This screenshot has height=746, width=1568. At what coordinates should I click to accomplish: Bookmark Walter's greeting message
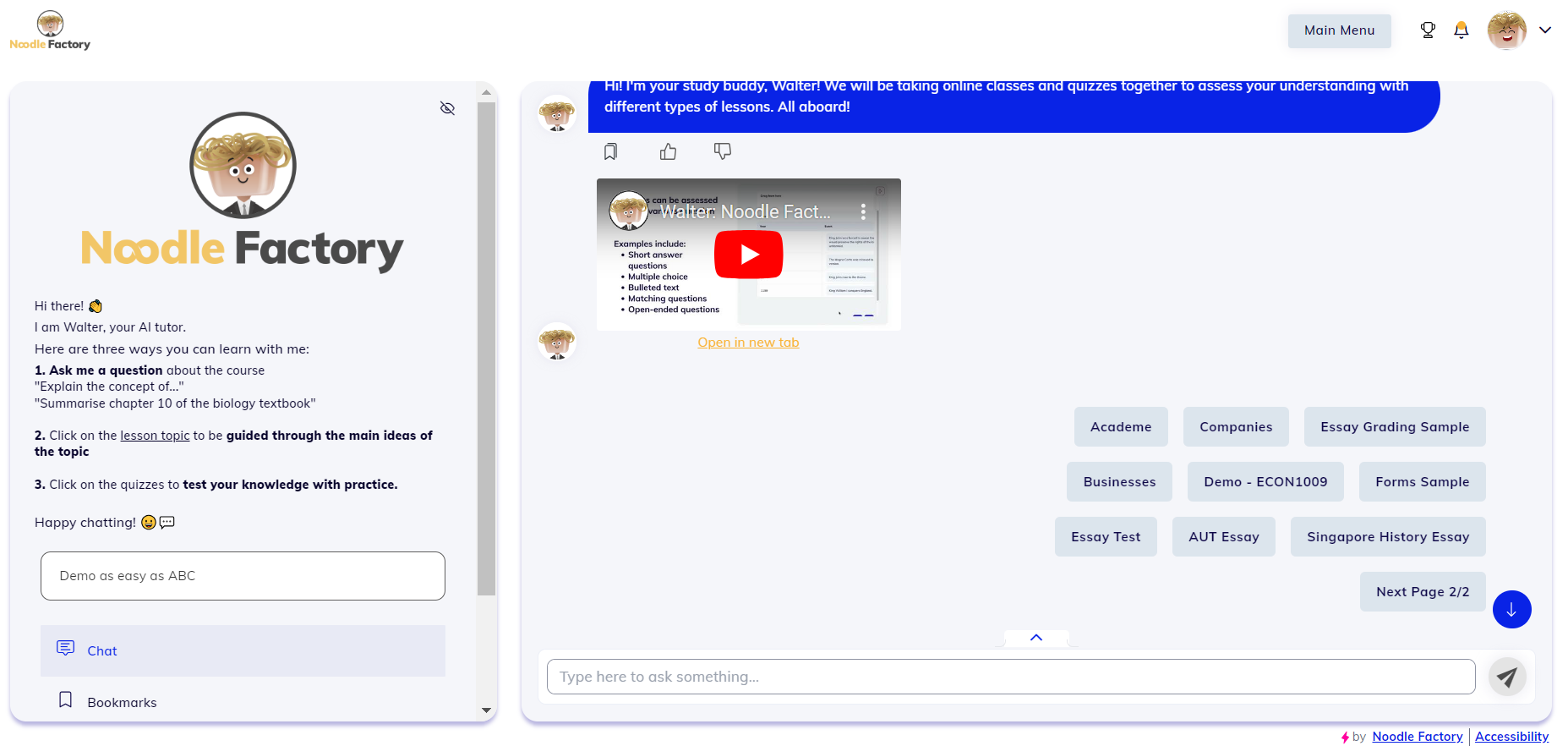coord(610,151)
